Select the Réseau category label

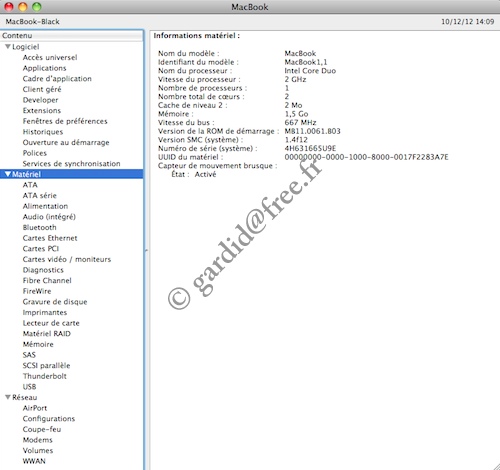[x=25, y=397]
